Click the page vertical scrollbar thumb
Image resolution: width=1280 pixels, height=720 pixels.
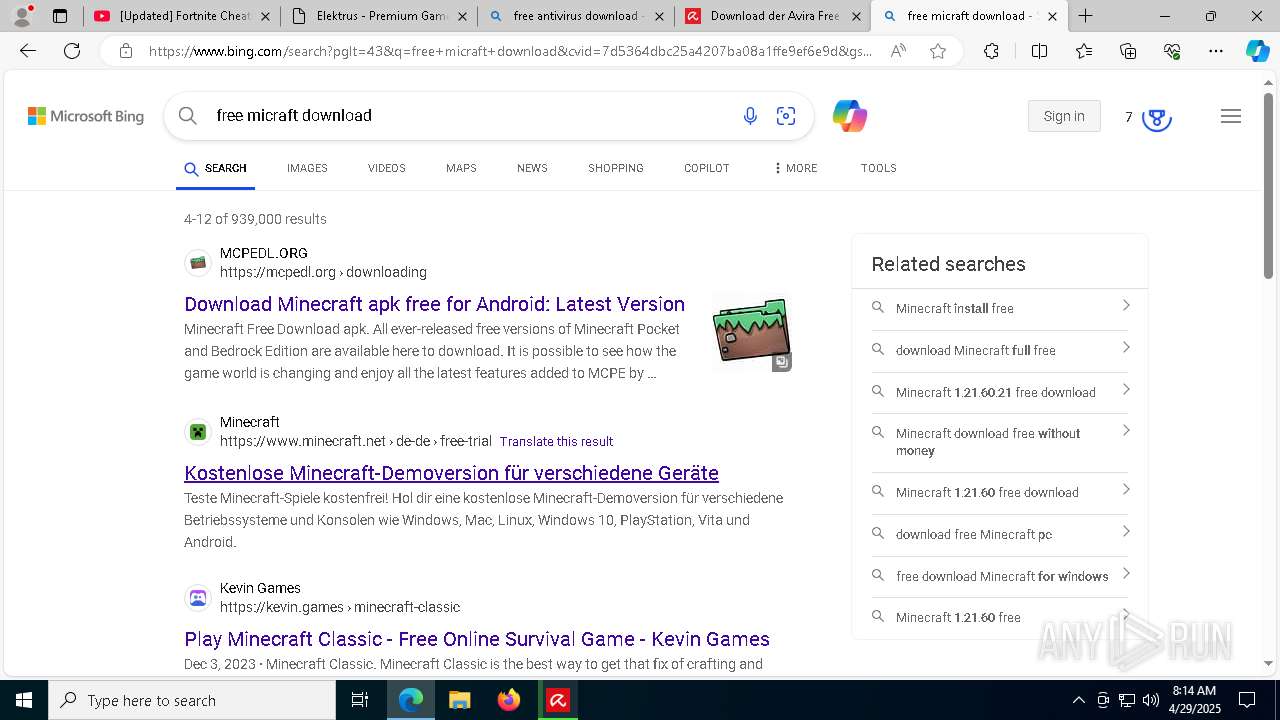(1268, 184)
